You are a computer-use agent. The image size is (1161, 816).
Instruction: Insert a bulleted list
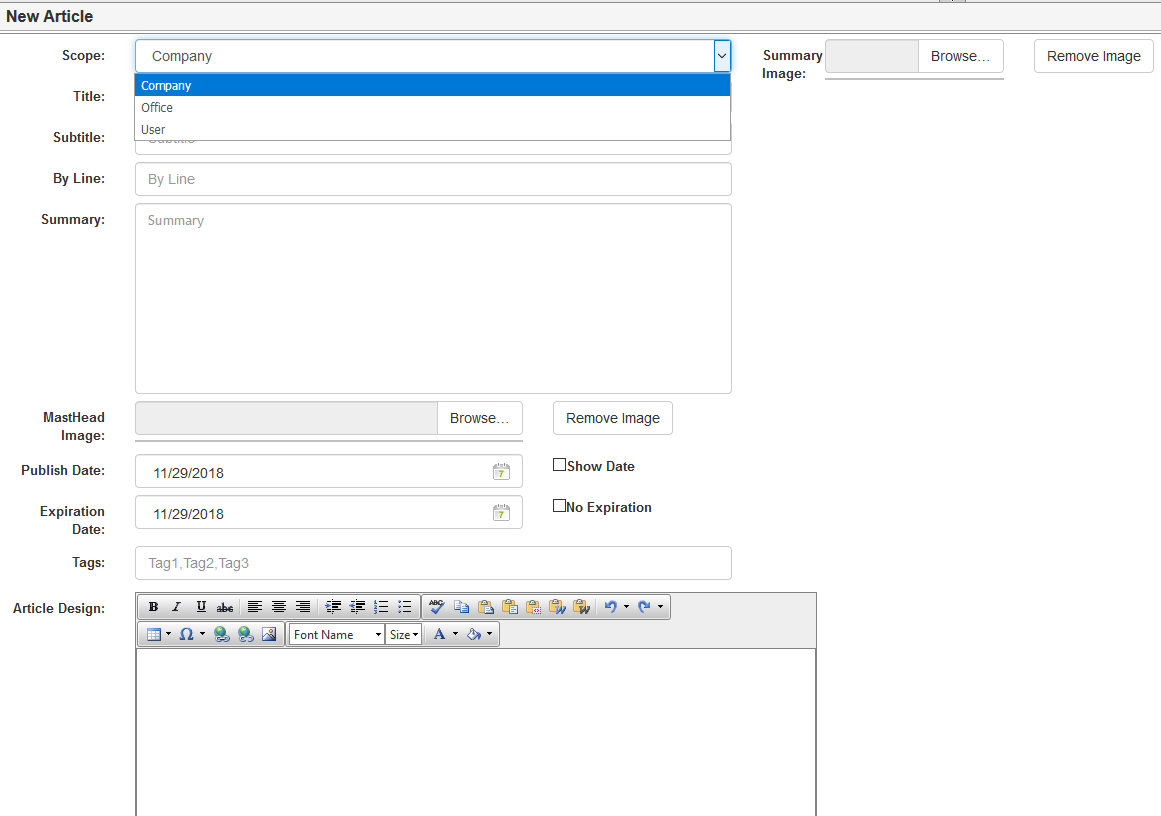(404, 607)
